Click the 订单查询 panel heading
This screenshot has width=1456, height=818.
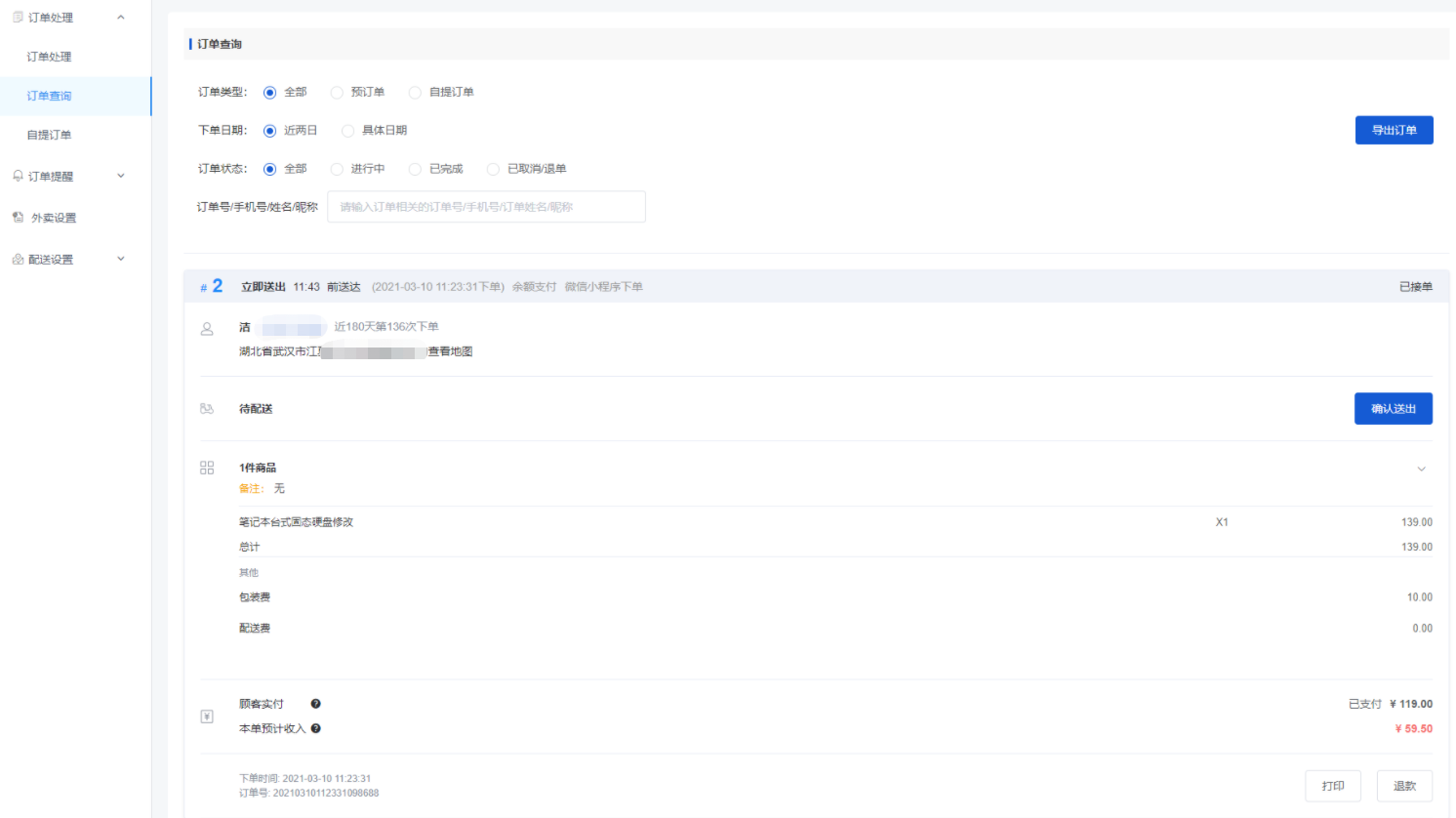(220, 44)
